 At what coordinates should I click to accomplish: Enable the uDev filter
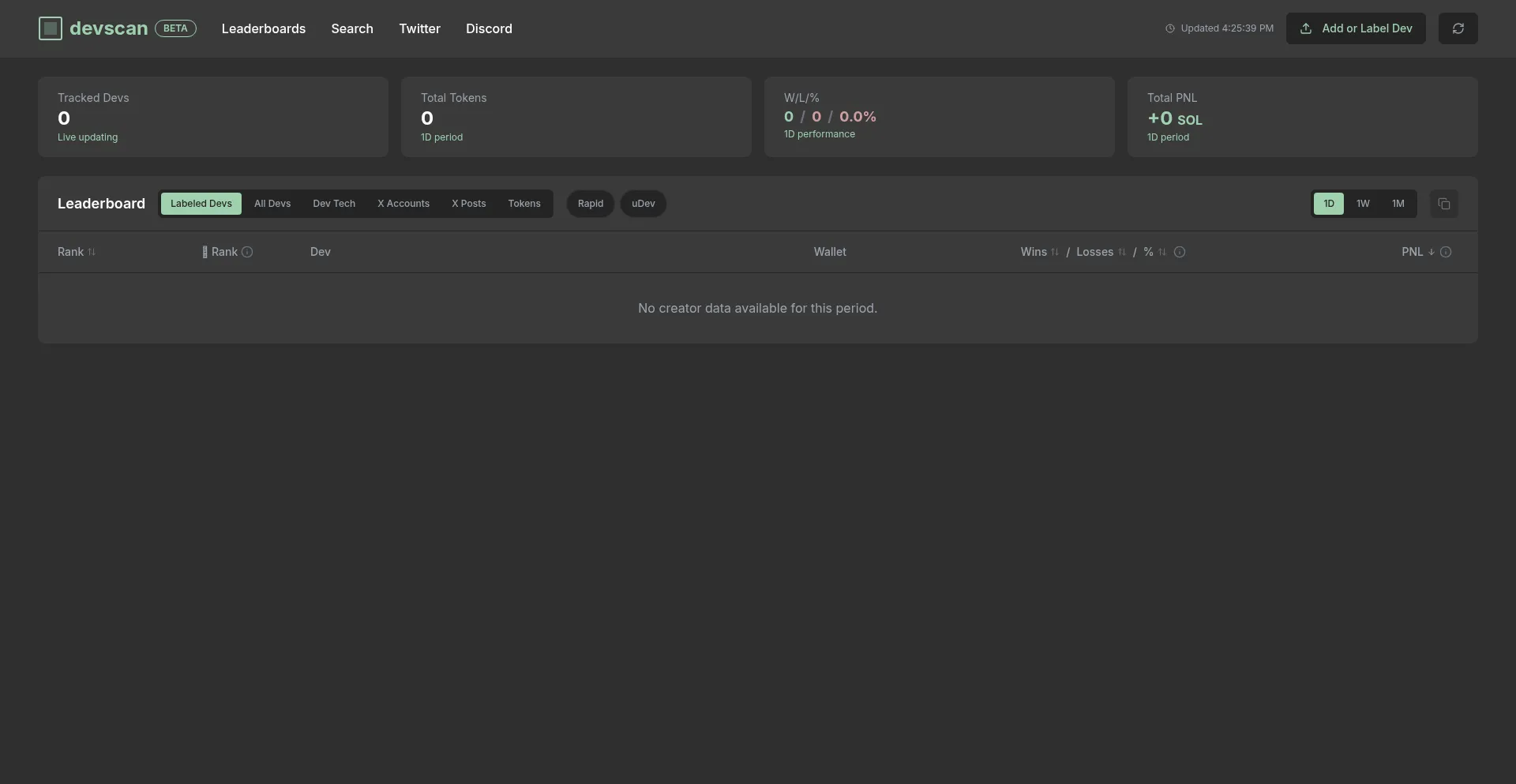642,204
